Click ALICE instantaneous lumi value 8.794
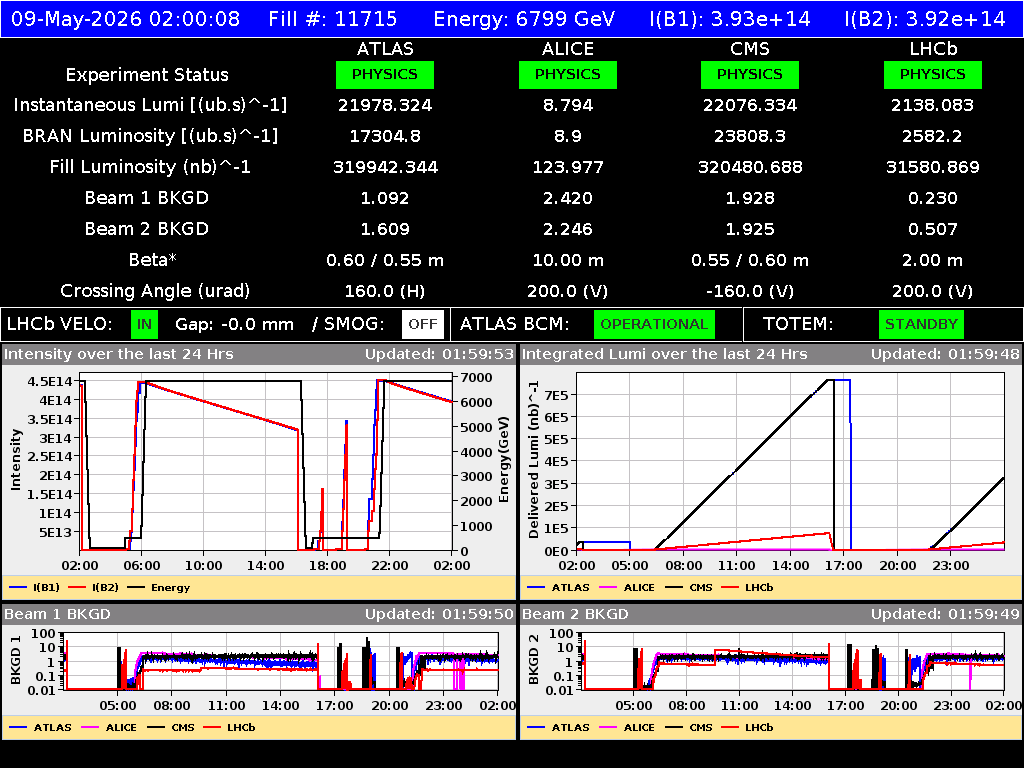Screen dimensions: 1024x768 [x=568, y=105]
